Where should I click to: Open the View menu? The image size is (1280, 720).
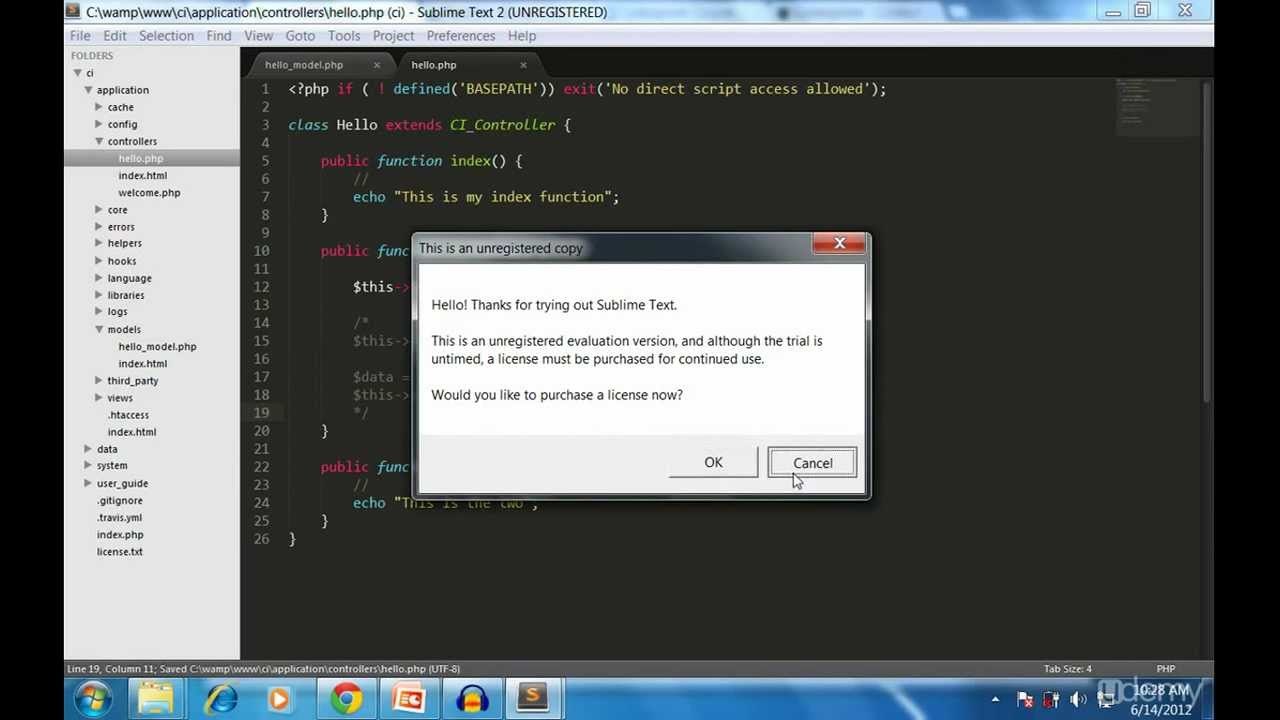tap(258, 35)
